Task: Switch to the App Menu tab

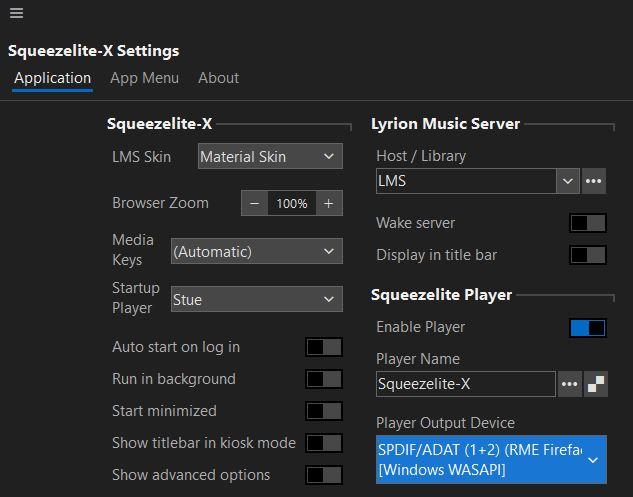Action: tap(144, 78)
